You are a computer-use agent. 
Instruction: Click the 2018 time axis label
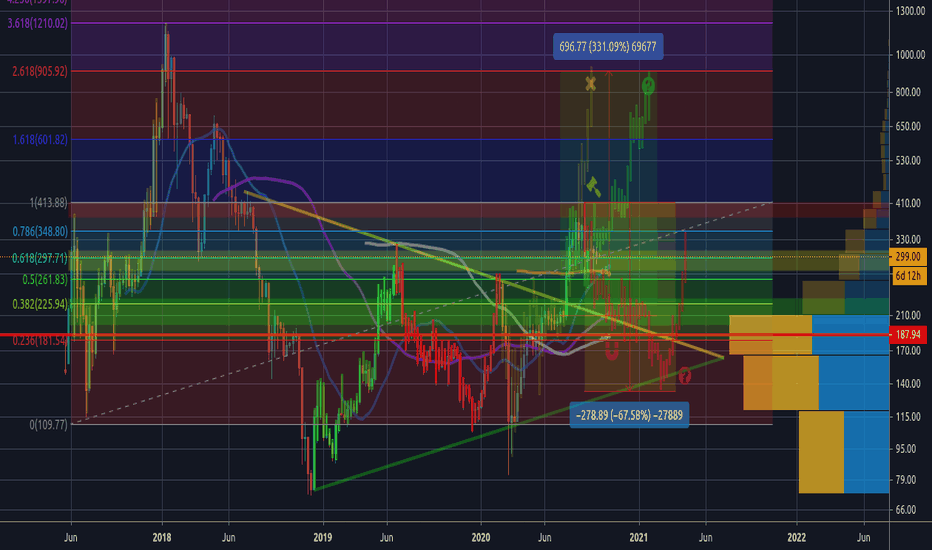162,538
